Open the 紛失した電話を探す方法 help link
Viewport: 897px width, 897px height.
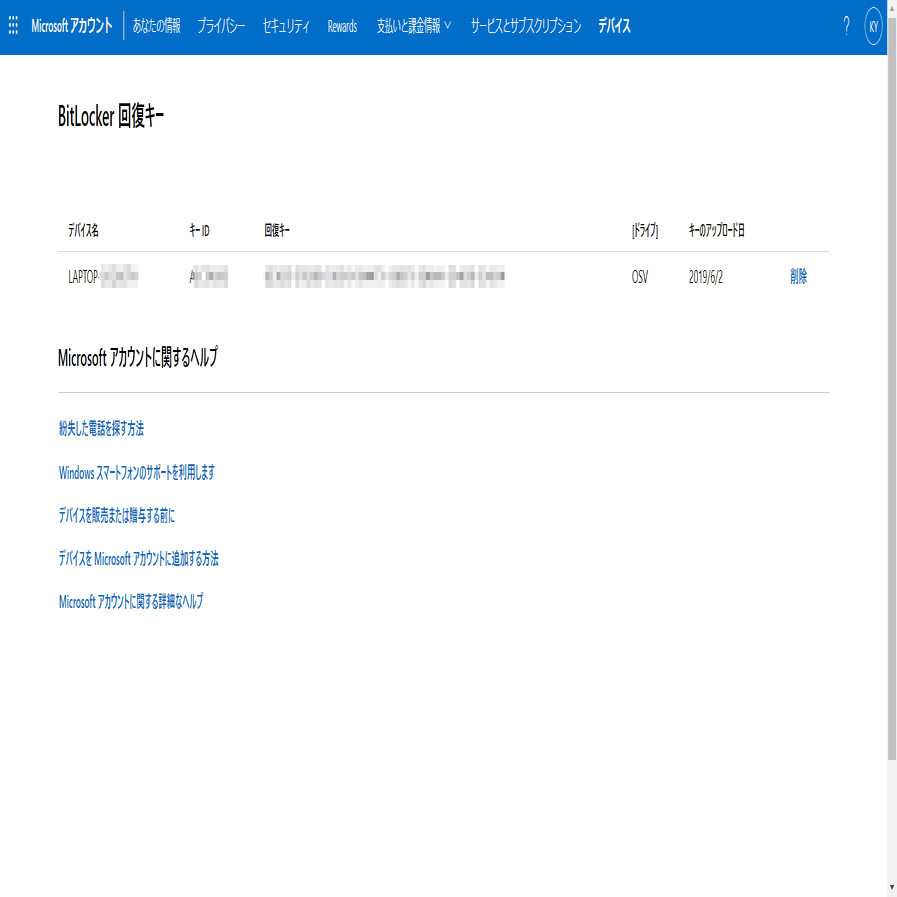tap(102, 427)
